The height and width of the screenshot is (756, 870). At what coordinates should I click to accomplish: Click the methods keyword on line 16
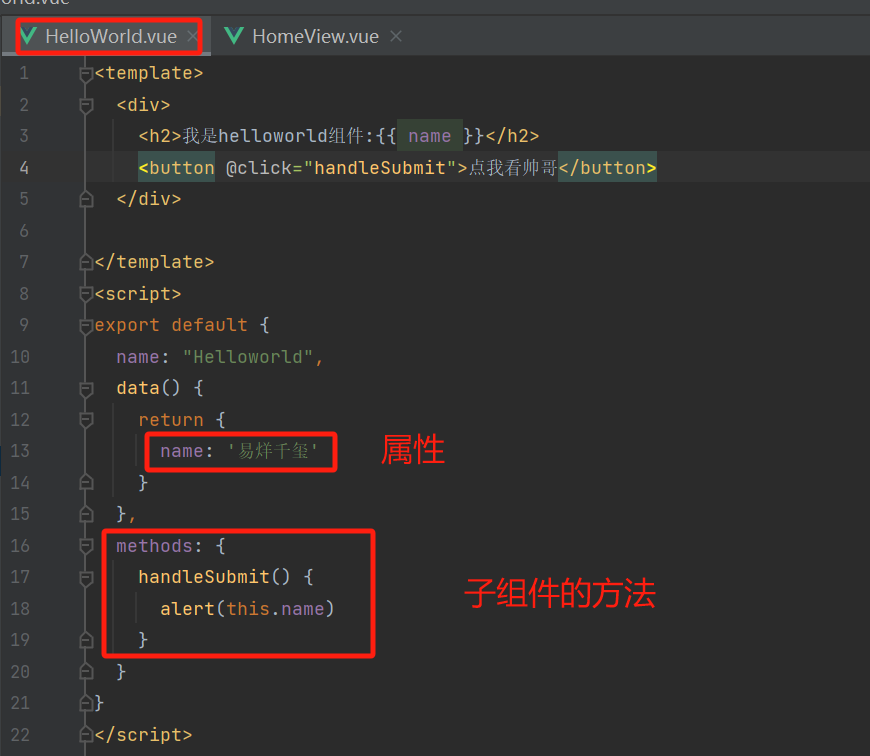(154, 546)
